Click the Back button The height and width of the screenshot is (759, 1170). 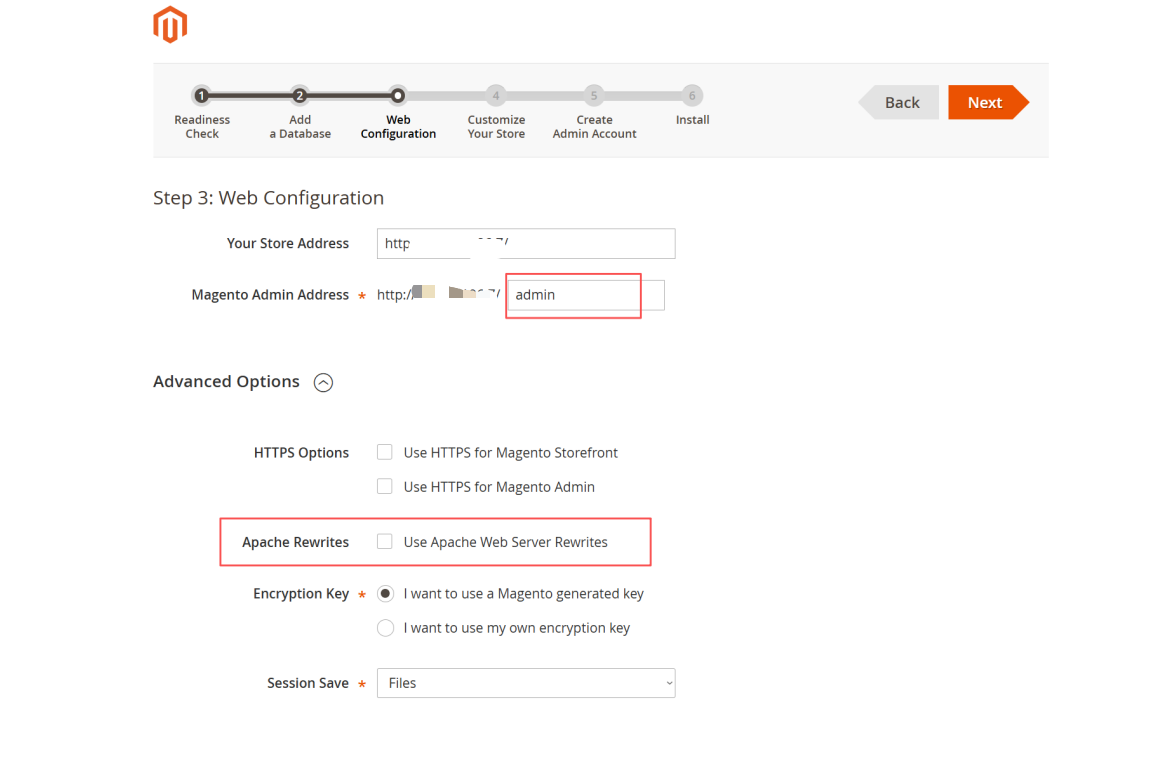pyautogui.click(x=898, y=102)
